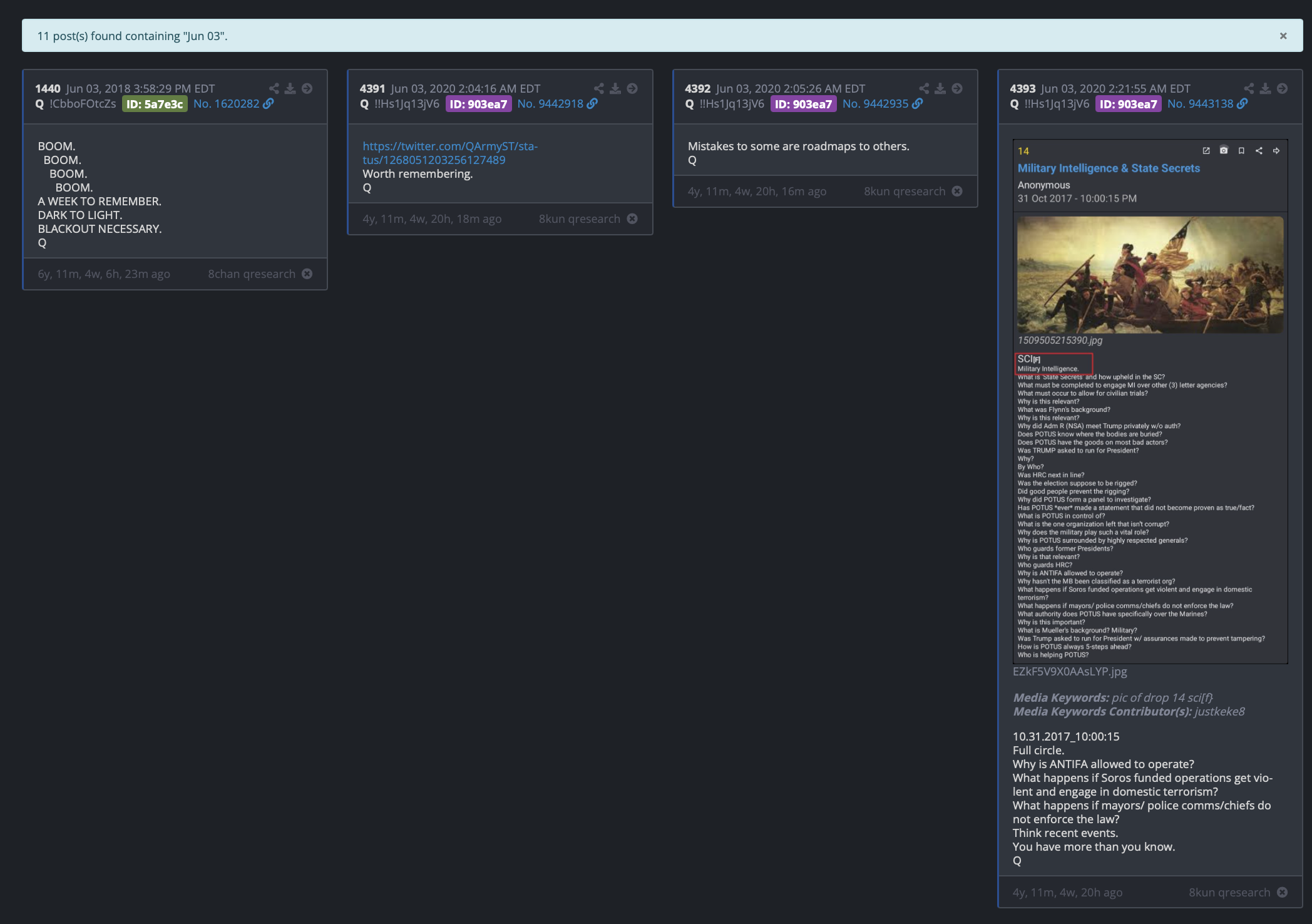The height and width of the screenshot is (924, 1312).
Task: Open post 4392 with arrow icon
Action: [x=958, y=88]
